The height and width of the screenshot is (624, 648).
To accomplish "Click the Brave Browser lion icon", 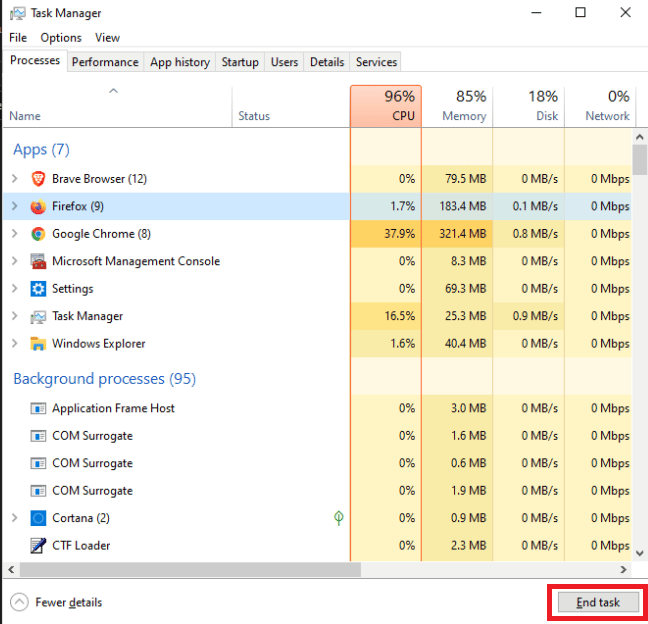I will tap(38, 179).
